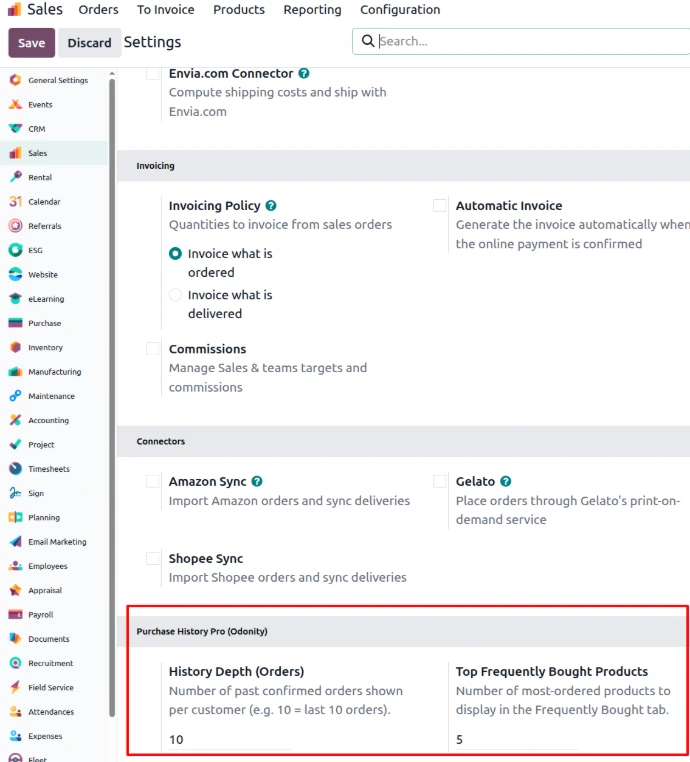Click the search magnifier icon

point(368,41)
